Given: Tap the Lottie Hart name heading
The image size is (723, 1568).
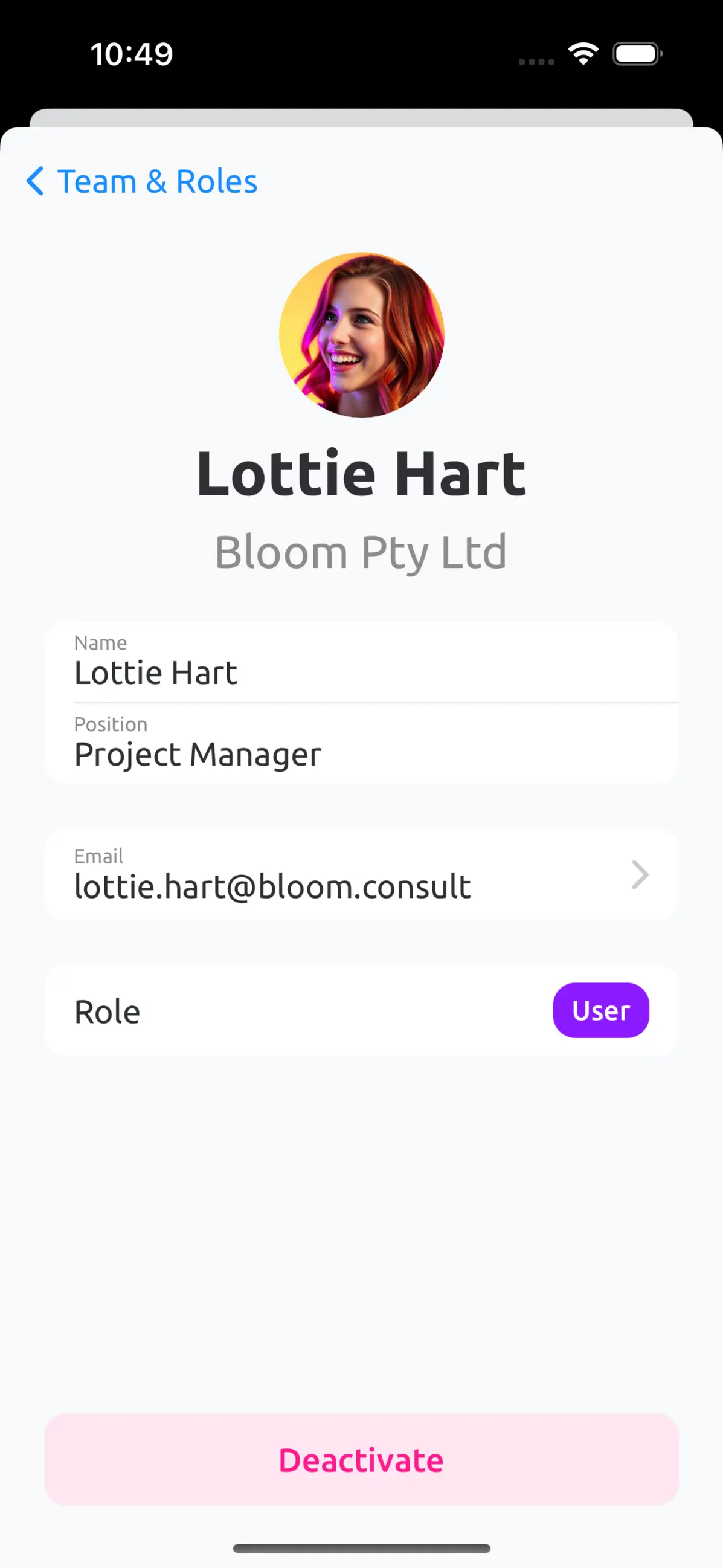Looking at the screenshot, I should (x=361, y=474).
